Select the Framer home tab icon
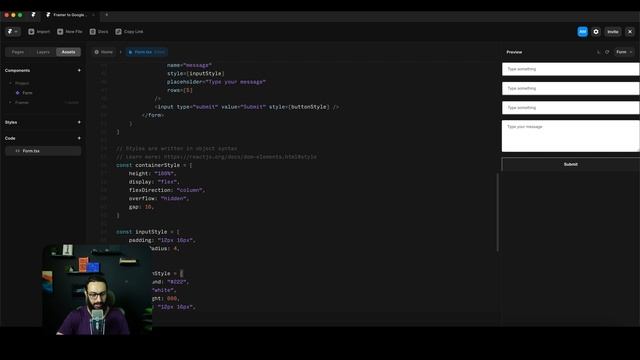The height and width of the screenshot is (360, 640). [x=33, y=15]
